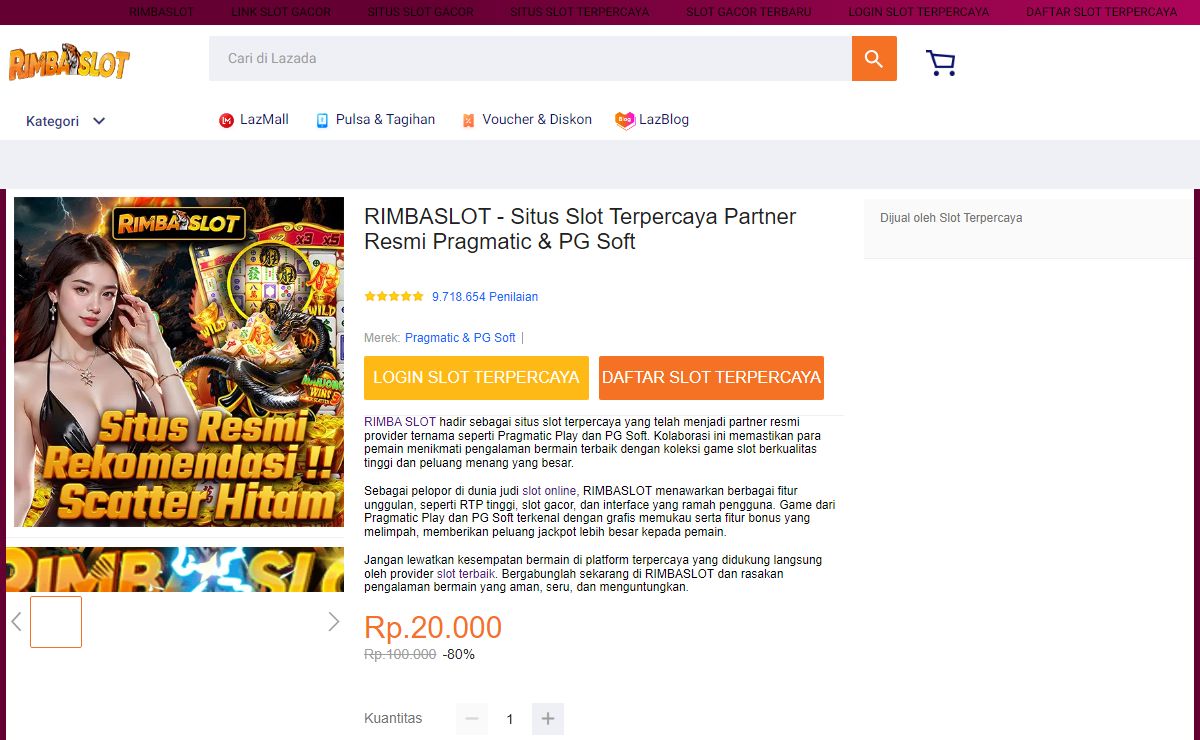Click the Pulsa & Tagihan phone icon

click(x=322, y=120)
